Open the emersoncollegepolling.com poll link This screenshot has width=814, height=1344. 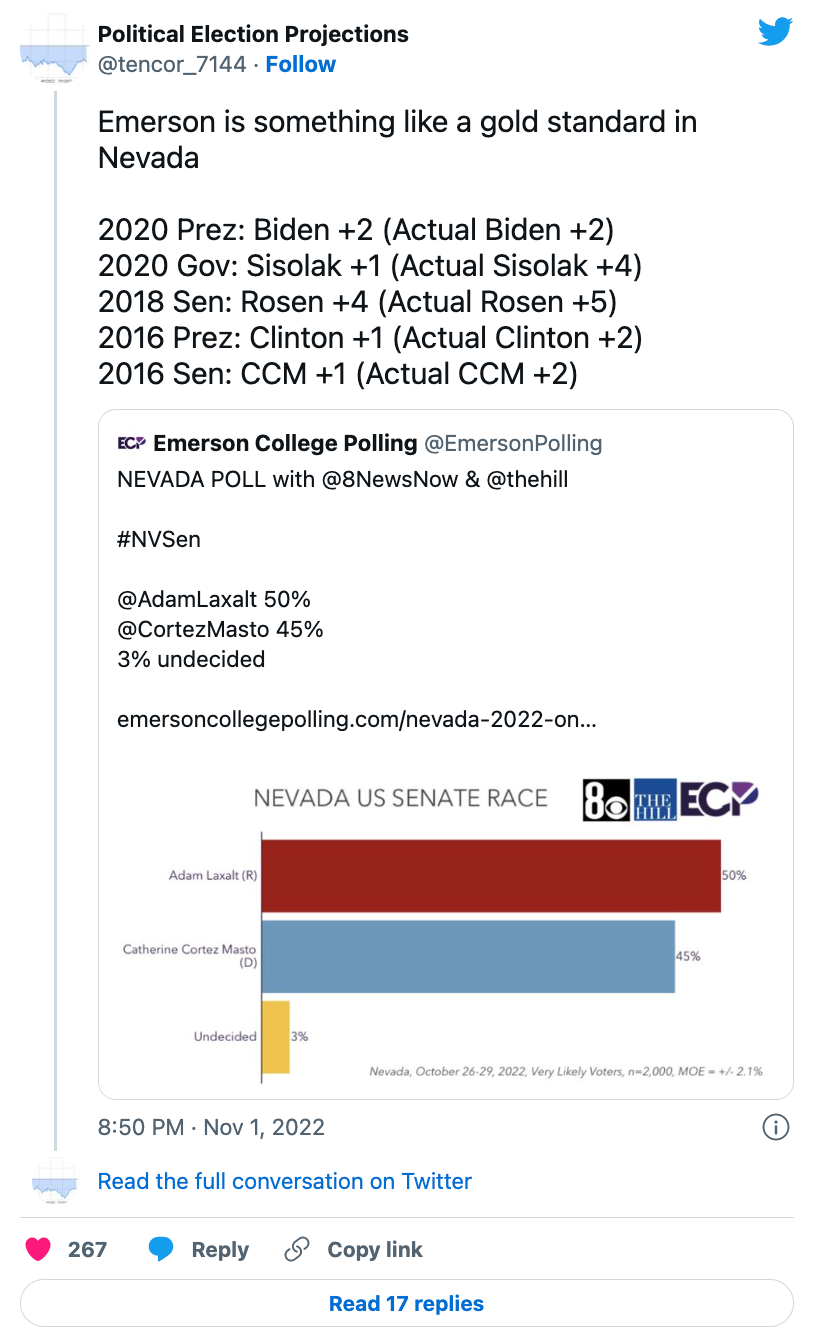[356, 719]
